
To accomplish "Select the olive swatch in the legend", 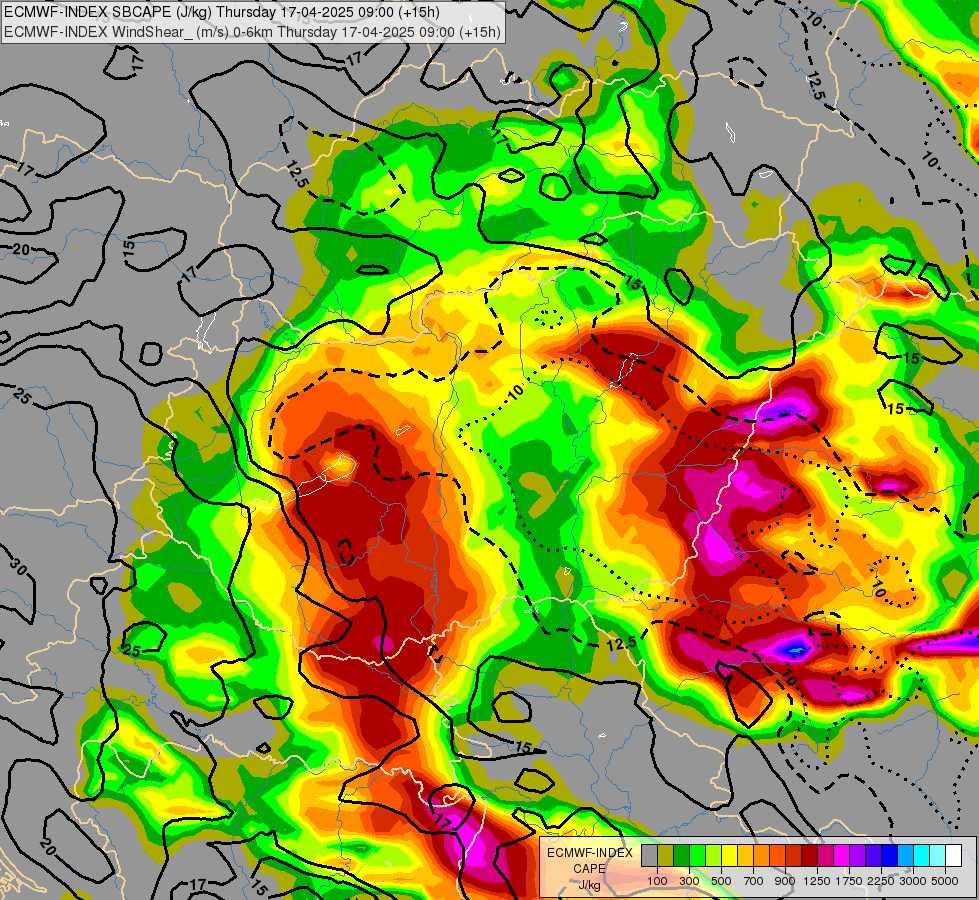I will [666, 856].
